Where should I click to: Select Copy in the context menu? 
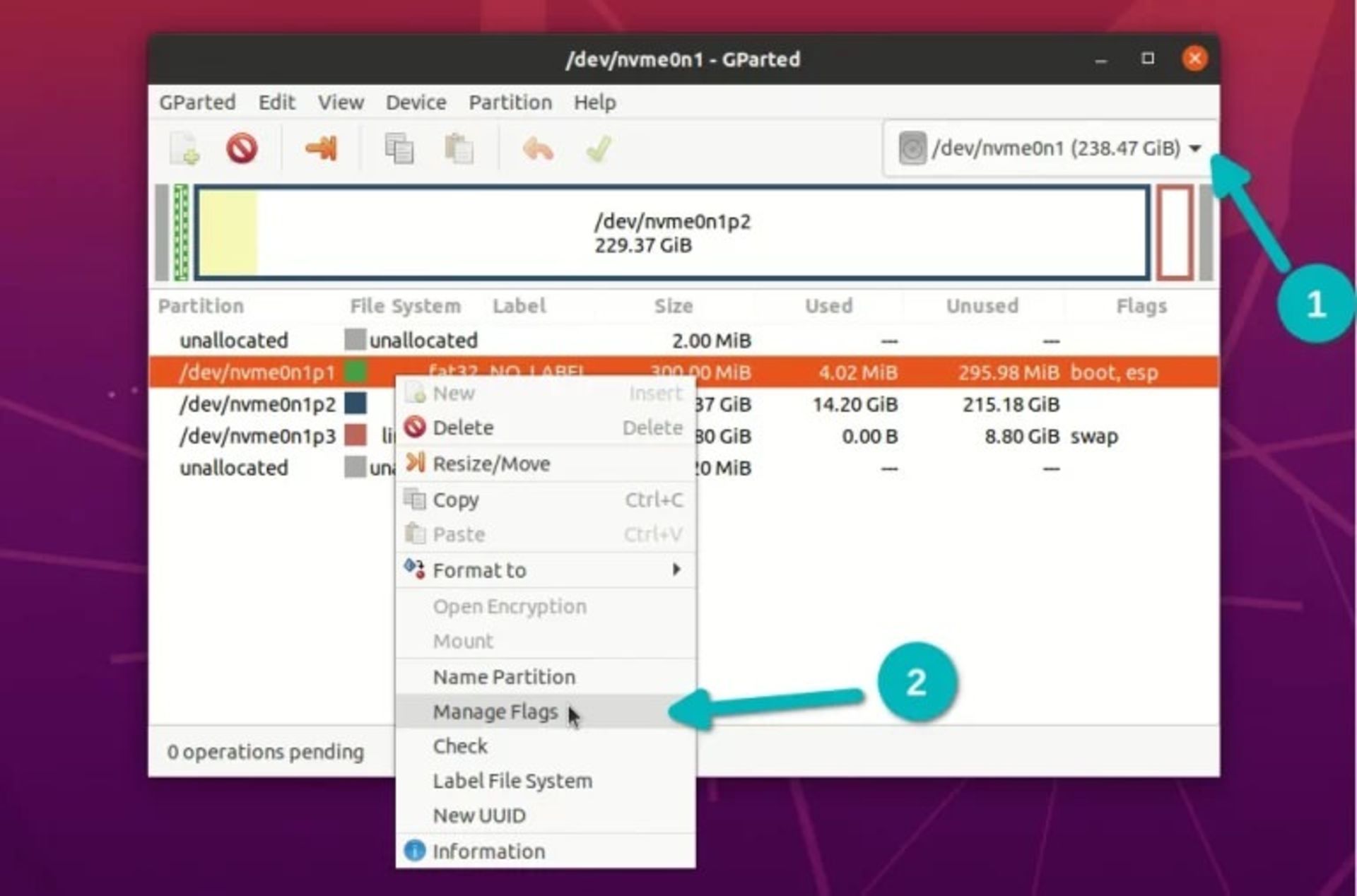point(545,500)
